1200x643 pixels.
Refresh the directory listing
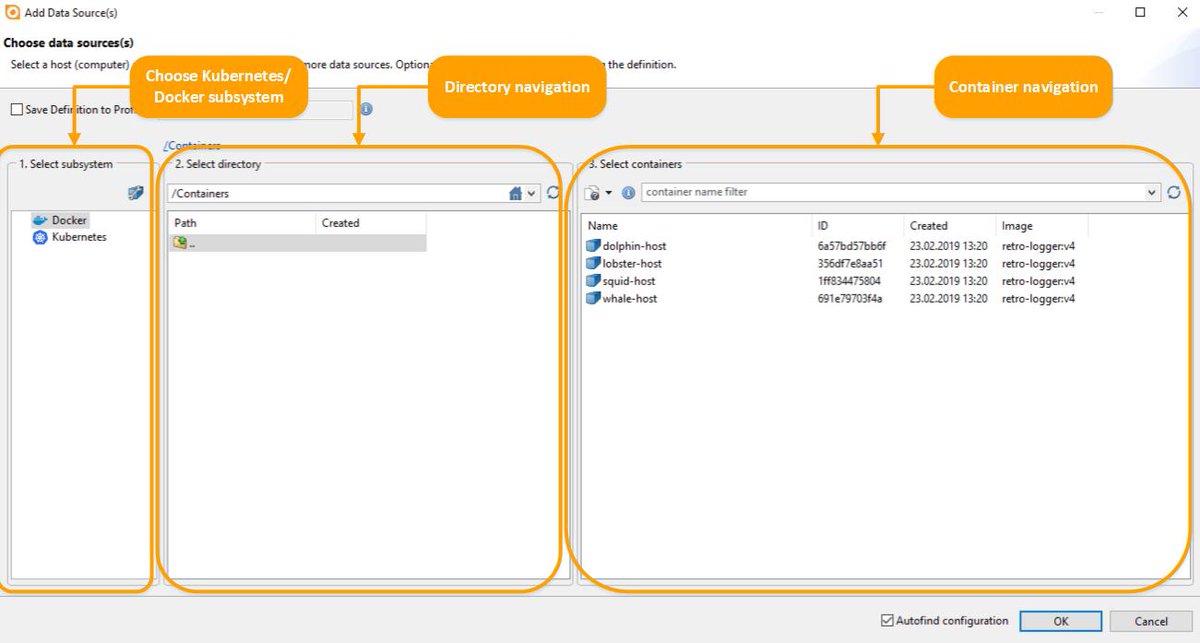(x=552, y=193)
